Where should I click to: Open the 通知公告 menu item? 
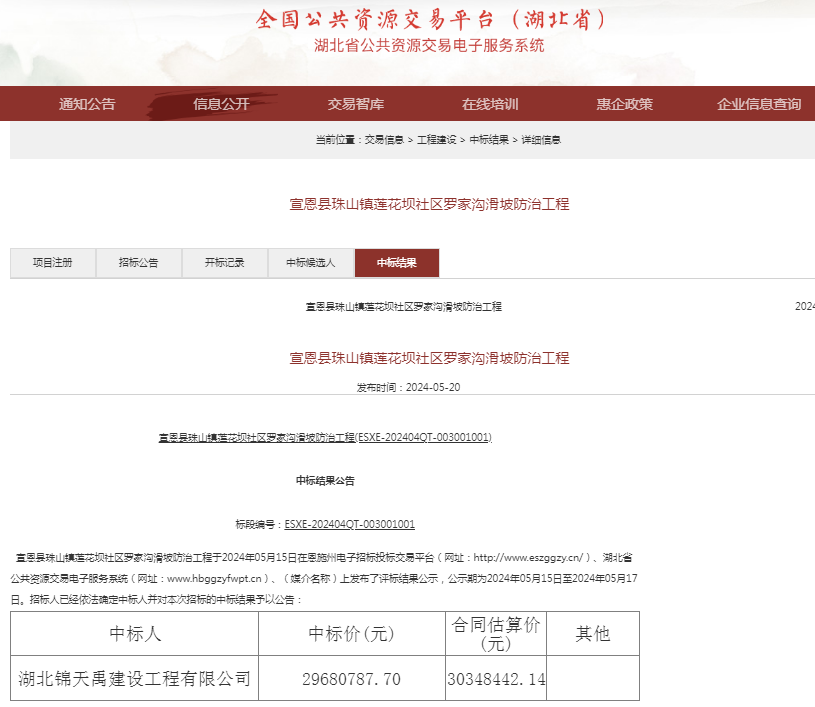(87, 104)
